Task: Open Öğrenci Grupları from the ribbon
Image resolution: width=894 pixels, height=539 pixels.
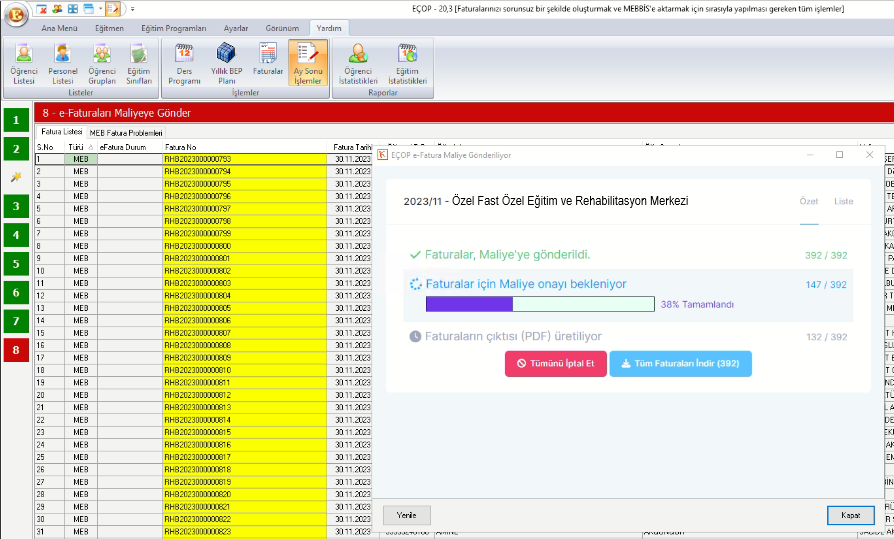Action: [x=102, y=64]
